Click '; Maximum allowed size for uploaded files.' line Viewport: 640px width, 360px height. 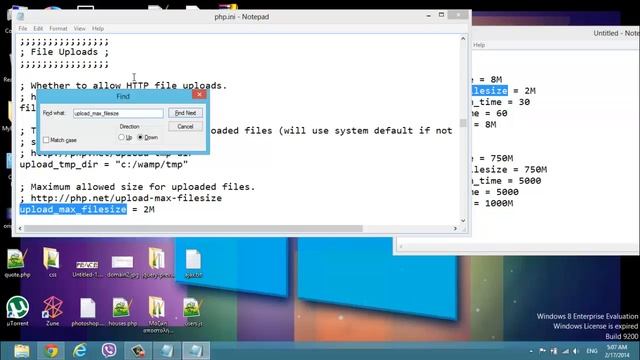[138, 187]
